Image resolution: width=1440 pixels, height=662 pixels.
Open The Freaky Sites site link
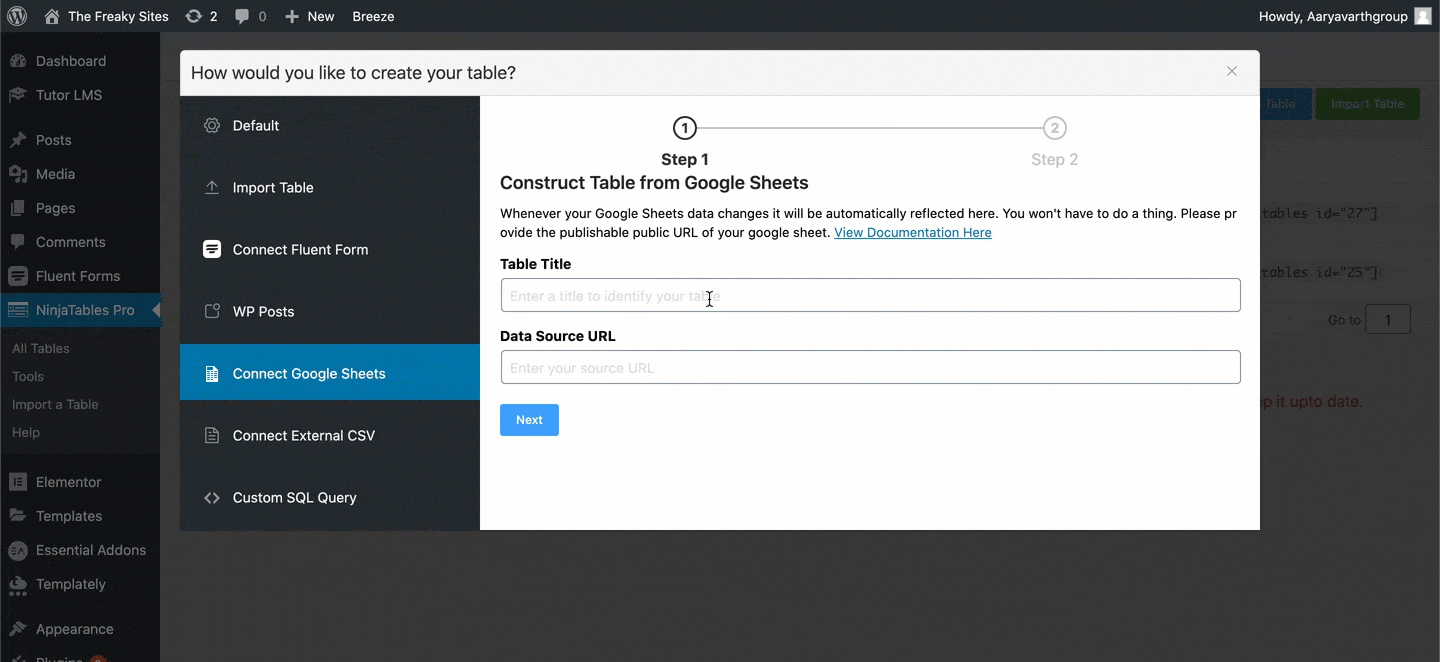(x=106, y=16)
